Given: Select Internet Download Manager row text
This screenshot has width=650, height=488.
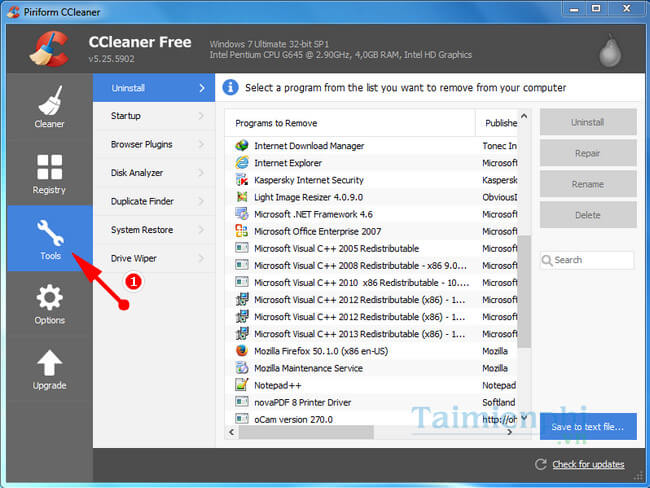Looking at the screenshot, I should (309, 146).
